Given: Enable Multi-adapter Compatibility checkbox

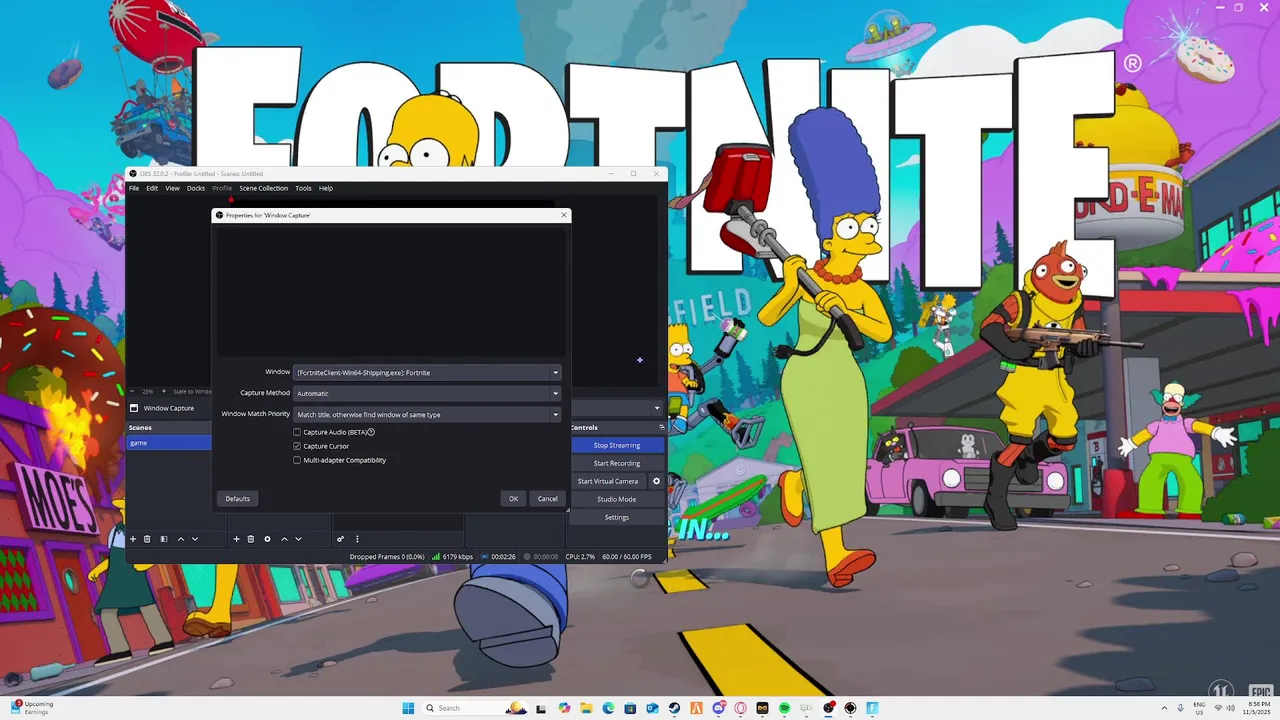Looking at the screenshot, I should tap(297, 460).
